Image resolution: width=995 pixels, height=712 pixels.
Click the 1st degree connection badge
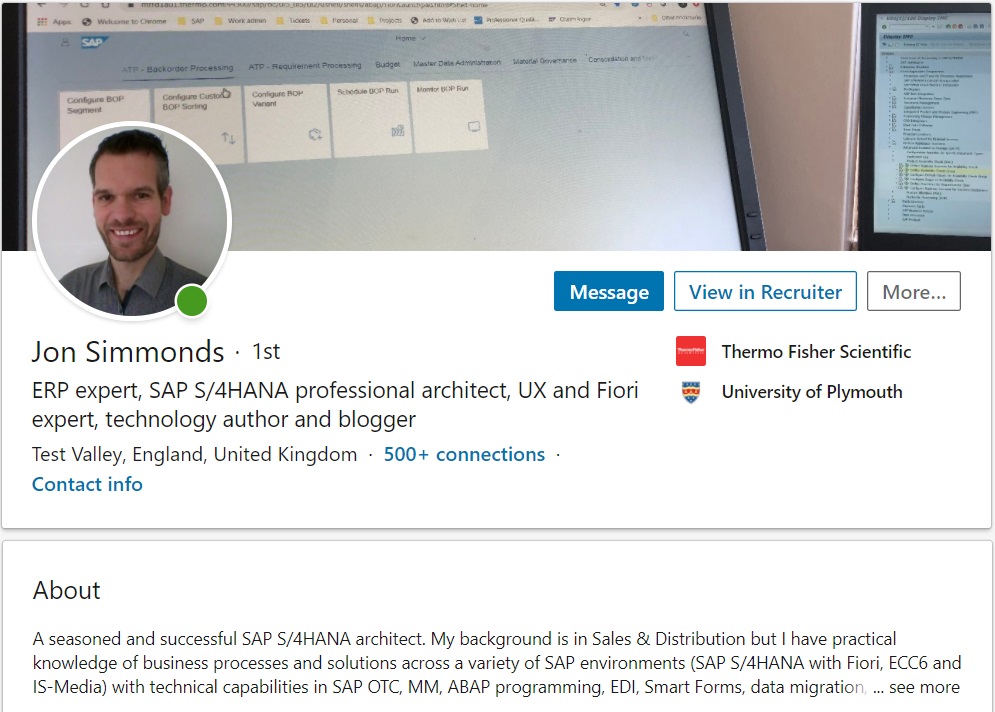pos(266,352)
